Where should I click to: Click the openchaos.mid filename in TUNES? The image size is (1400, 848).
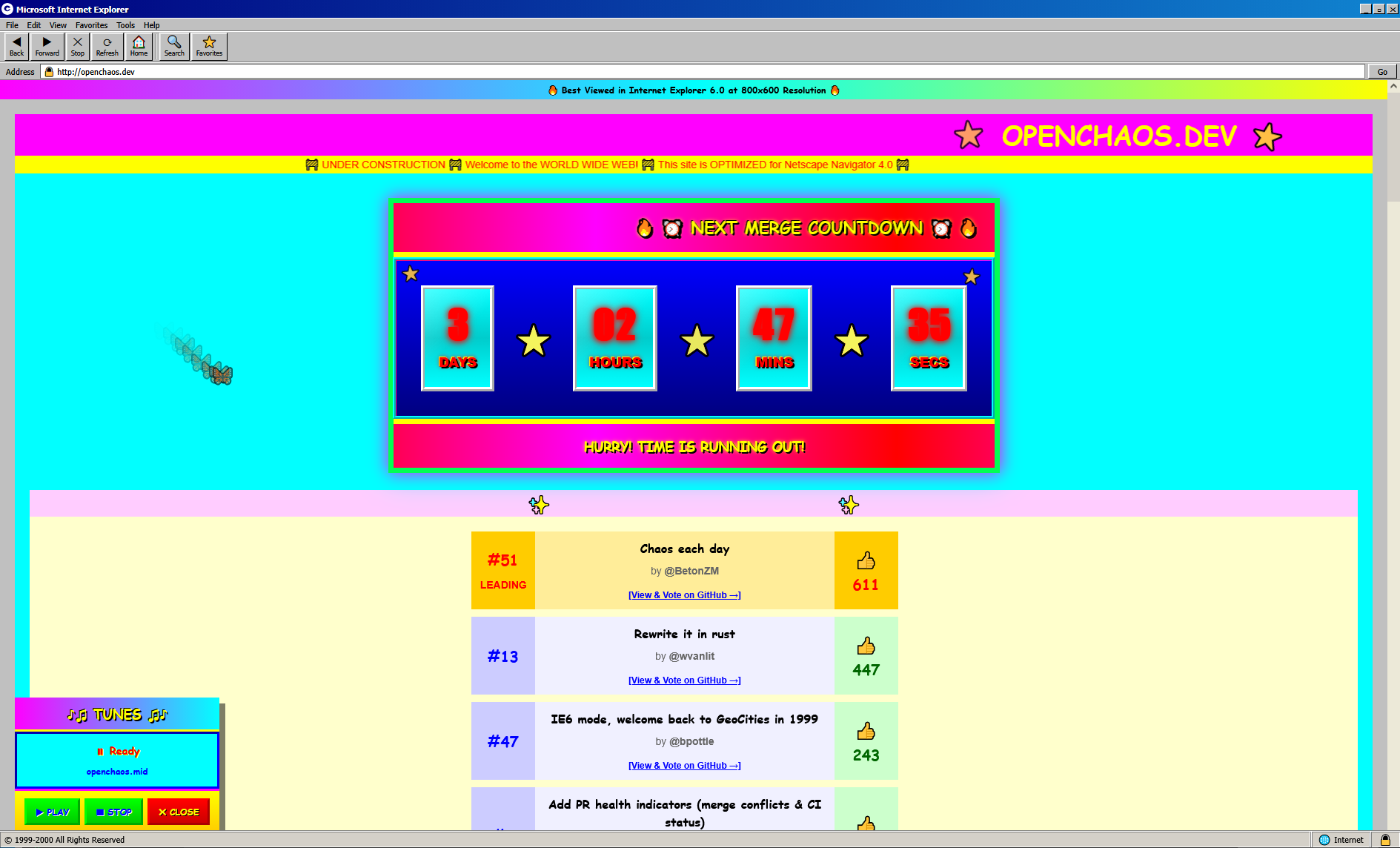(x=117, y=772)
